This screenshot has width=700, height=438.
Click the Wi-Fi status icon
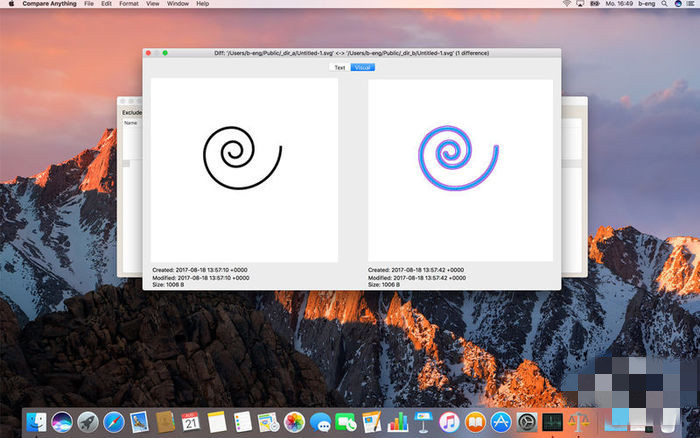567,4
